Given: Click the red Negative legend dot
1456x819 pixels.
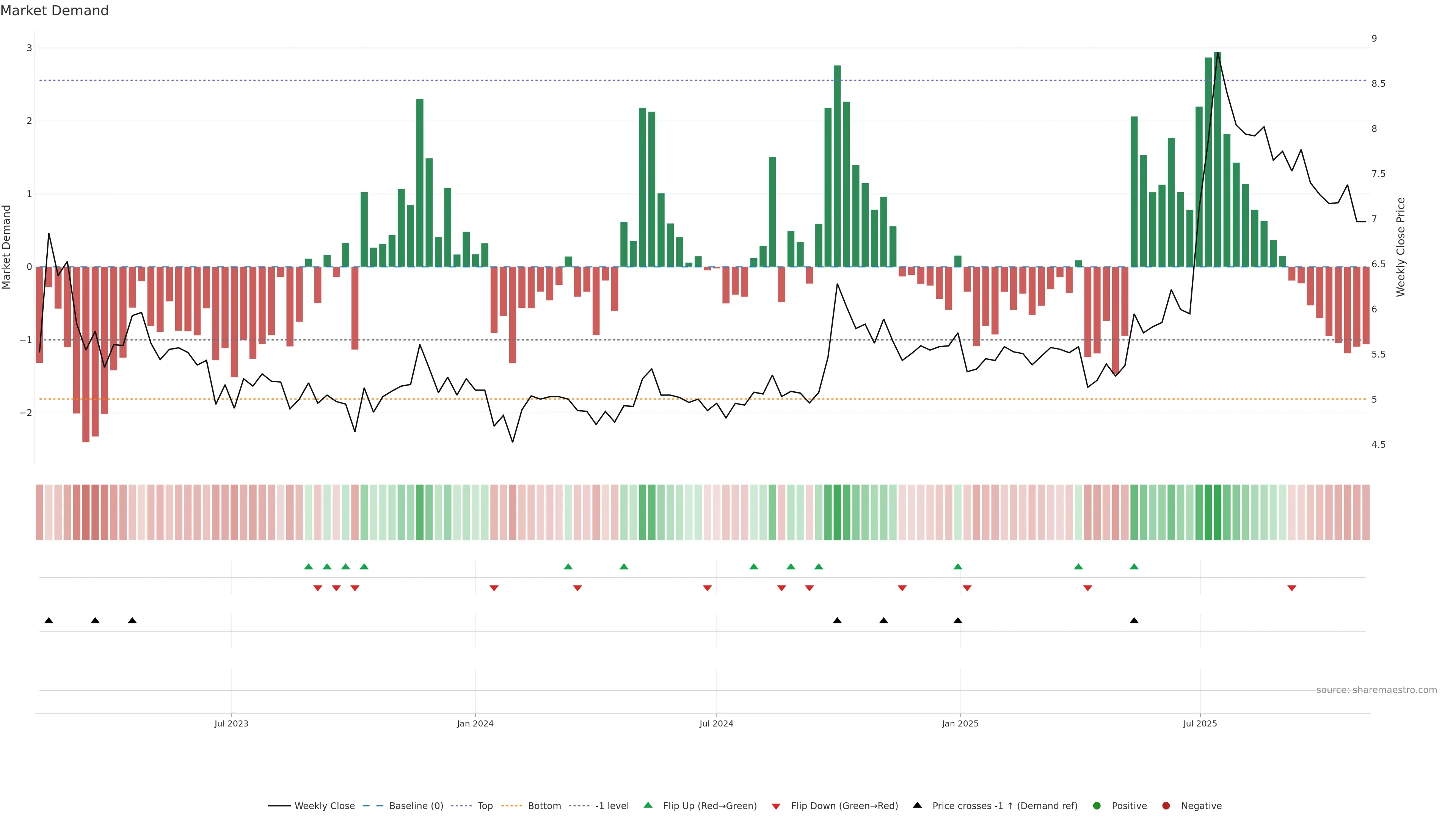Looking at the screenshot, I should point(1166,806).
